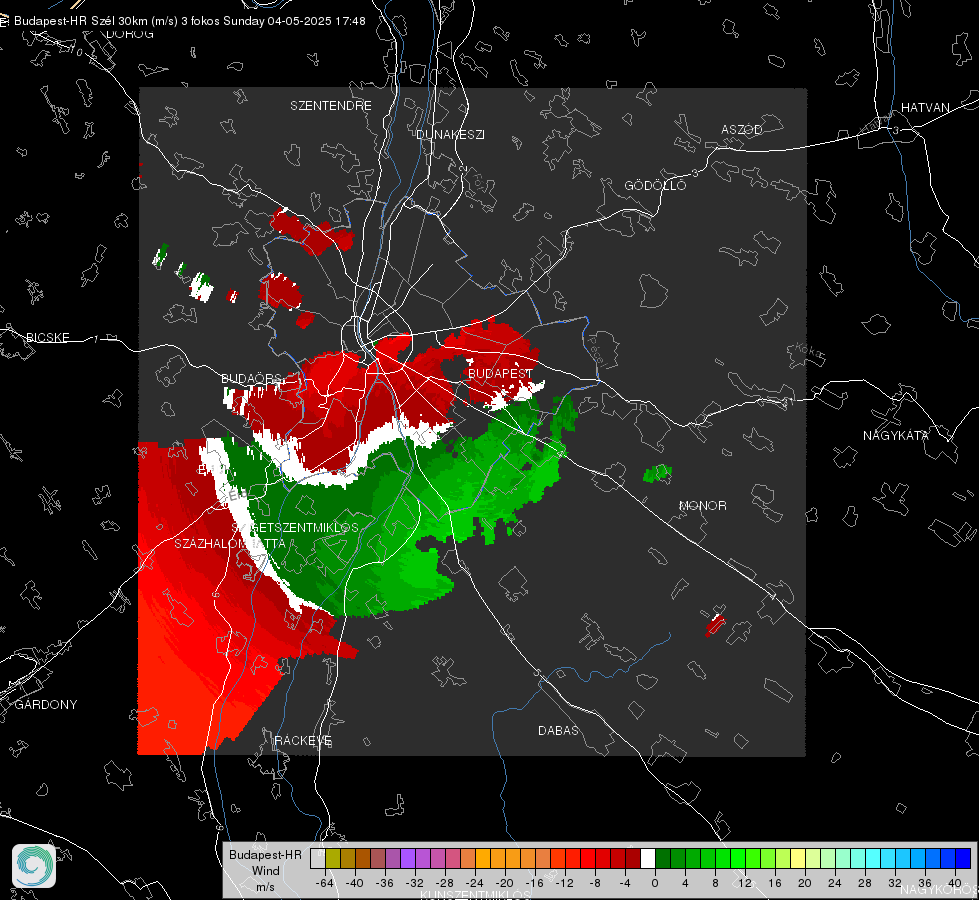The height and width of the screenshot is (900, 979).
Task: Click the MONOR map label
Action: click(702, 505)
